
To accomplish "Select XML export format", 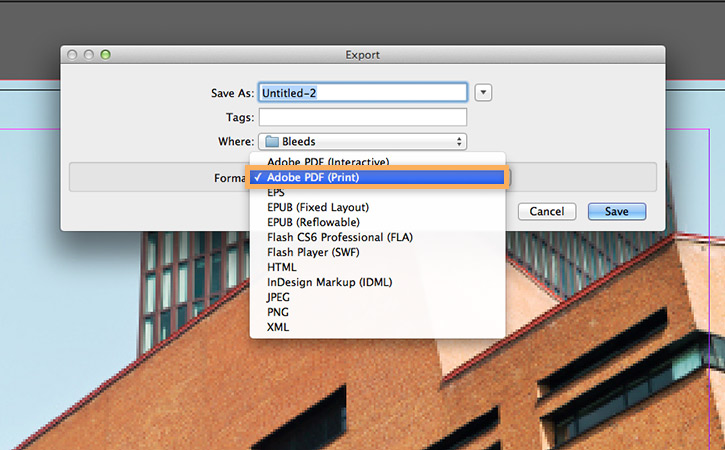I will (x=377, y=327).
